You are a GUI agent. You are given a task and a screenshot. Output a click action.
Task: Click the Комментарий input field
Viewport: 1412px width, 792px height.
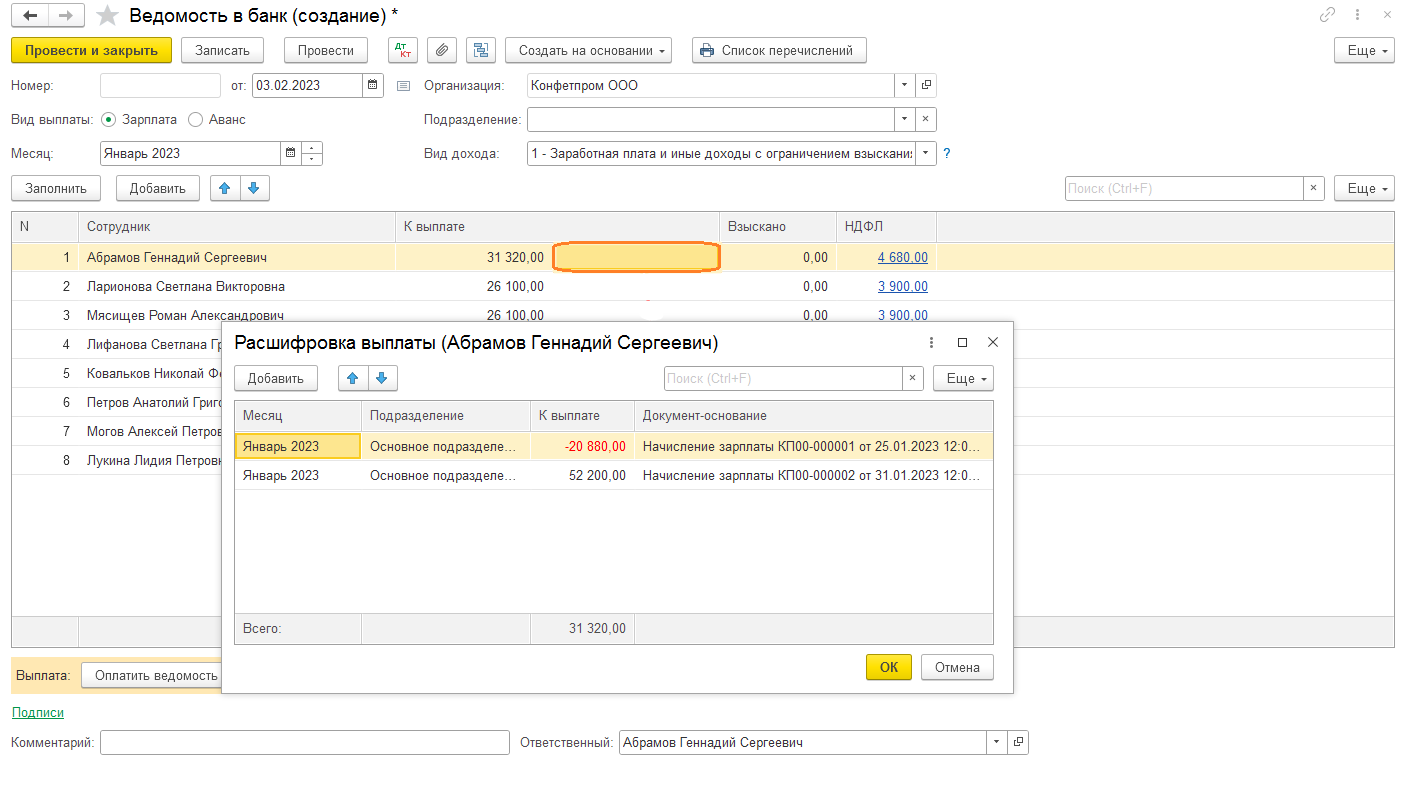click(x=305, y=743)
